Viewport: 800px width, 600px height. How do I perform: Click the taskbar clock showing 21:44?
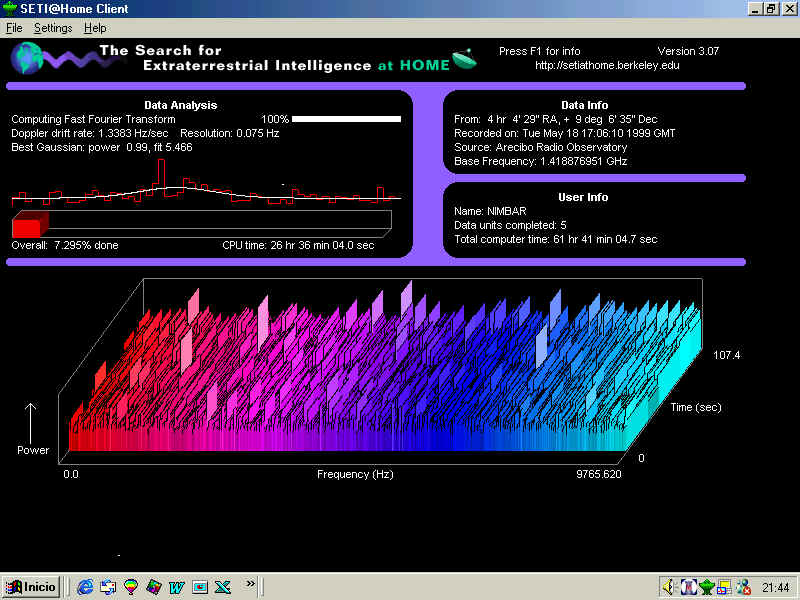point(775,587)
